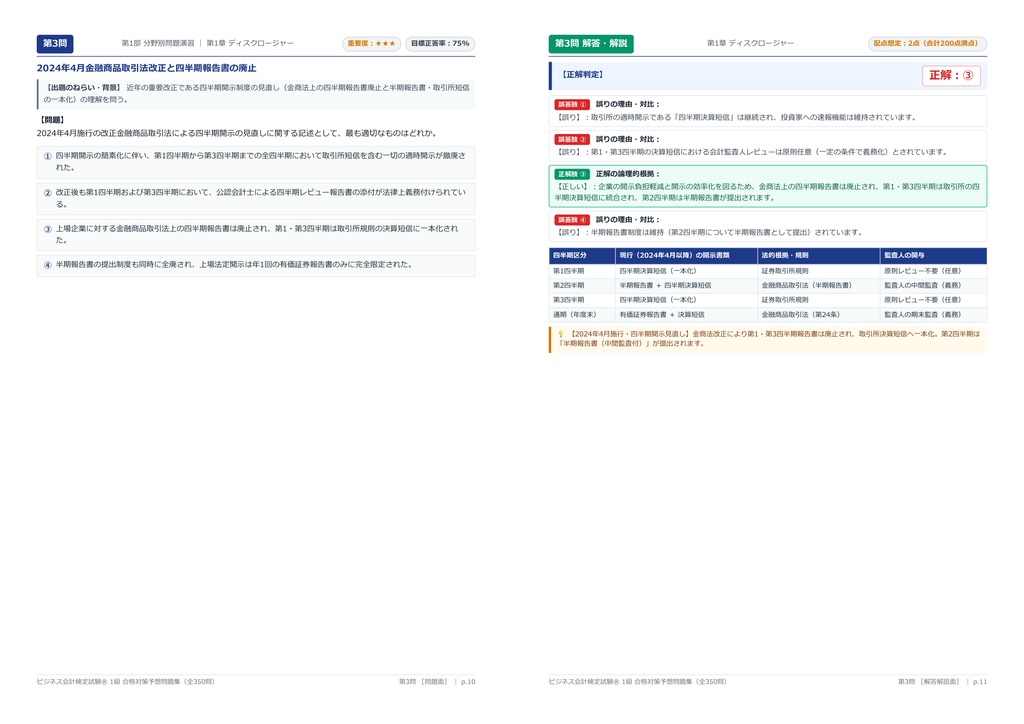Select answer choice beginning 上場企業に対する金融商品取引法上
Viewport: 1024px width, 724px height.
pyautogui.click(x=256, y=234)
